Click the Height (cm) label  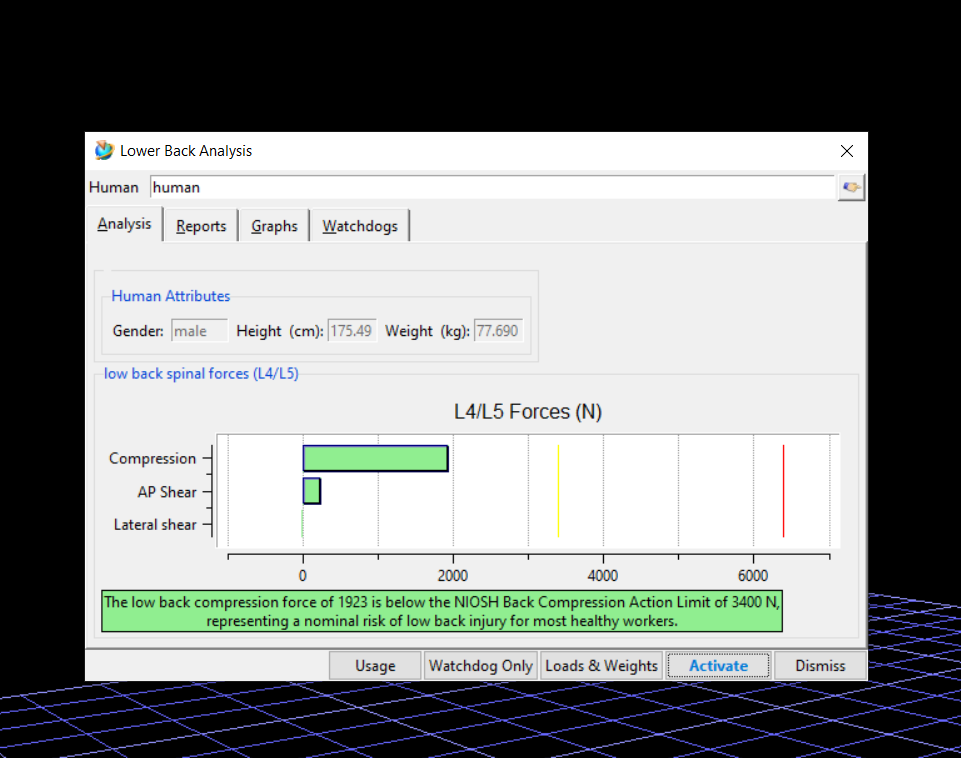[x=279, y=331]
